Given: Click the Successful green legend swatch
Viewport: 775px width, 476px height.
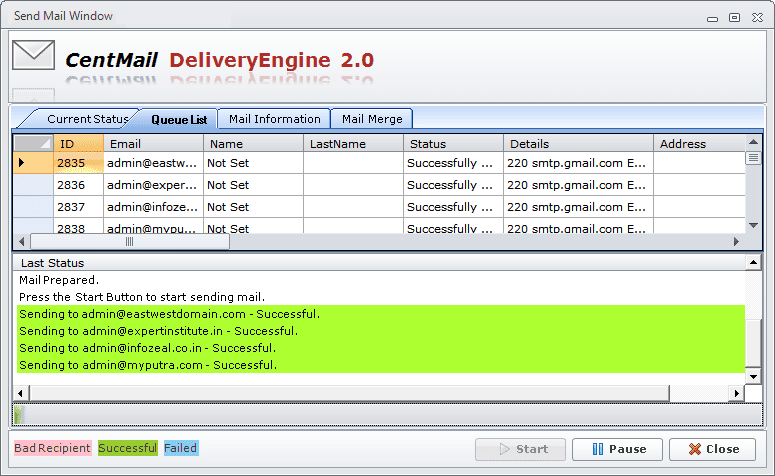Looking at the screenshot, I should coord(128,448).
